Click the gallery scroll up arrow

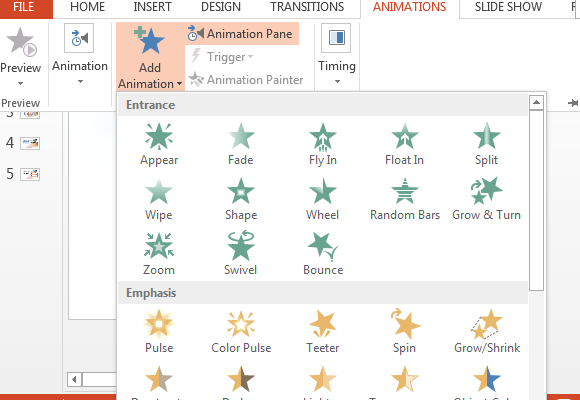[536, 102]
